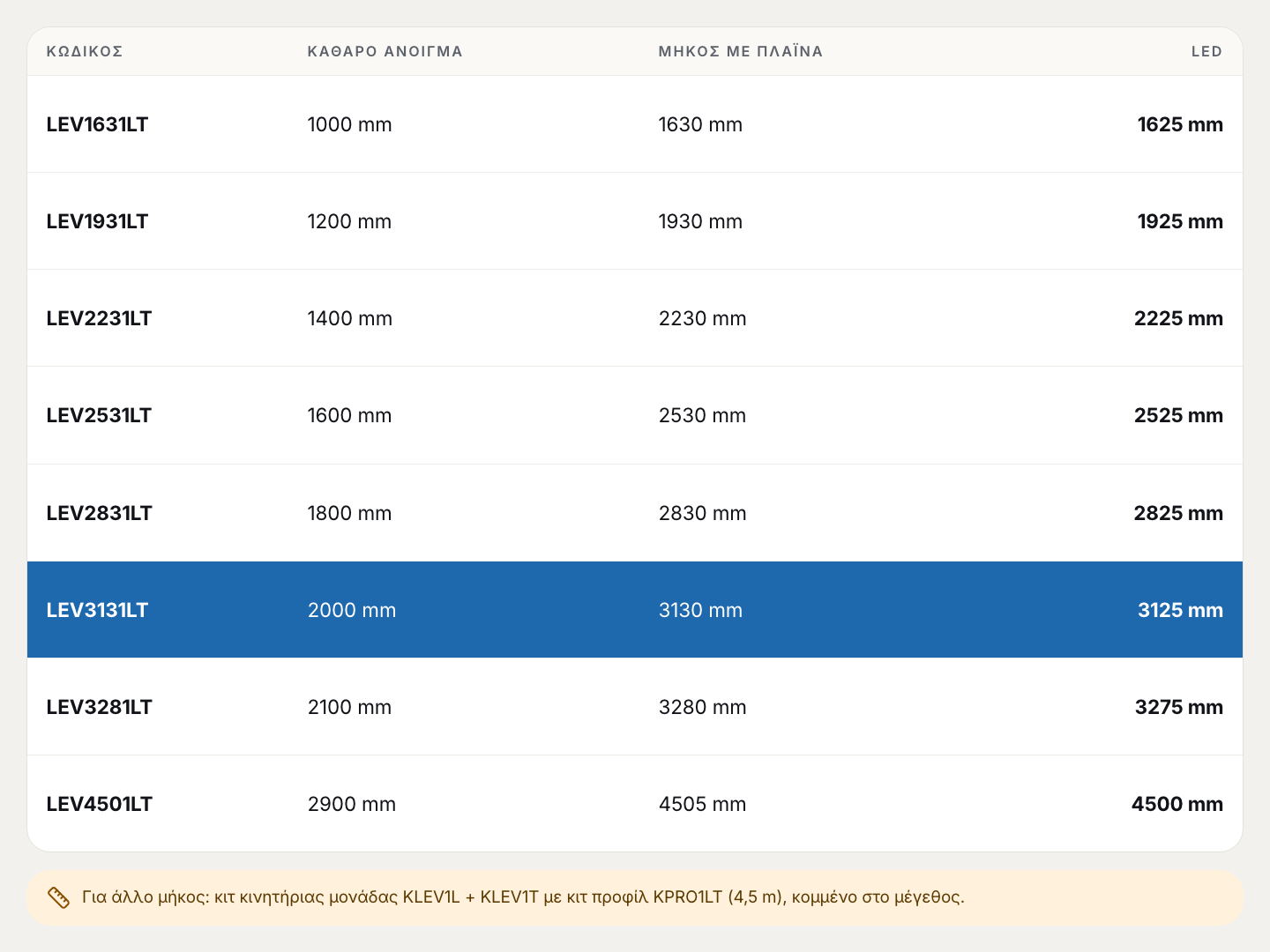This screenshot has width=1270, height=952.
Task: Click the 1800 mm clear opening value
Action: pyautogui.click(x=349, y=513)
